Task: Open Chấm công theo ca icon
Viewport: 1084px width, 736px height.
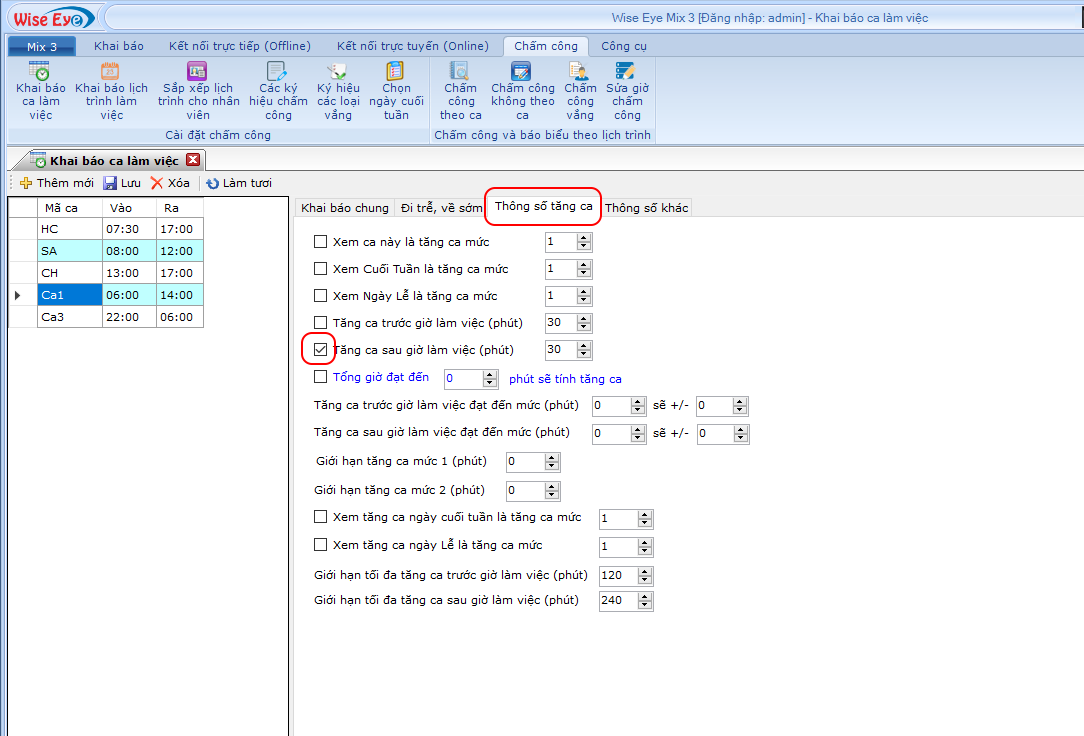Action: tap(460, 72)
